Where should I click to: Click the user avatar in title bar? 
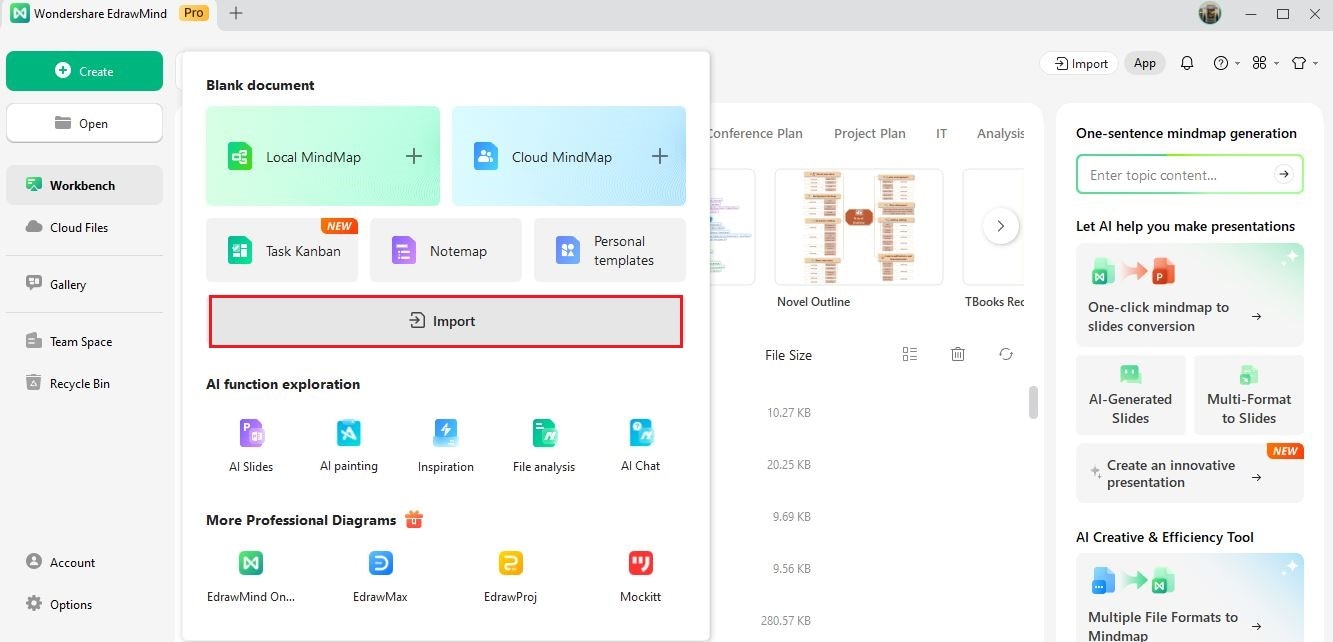[x=1210, y=13]
